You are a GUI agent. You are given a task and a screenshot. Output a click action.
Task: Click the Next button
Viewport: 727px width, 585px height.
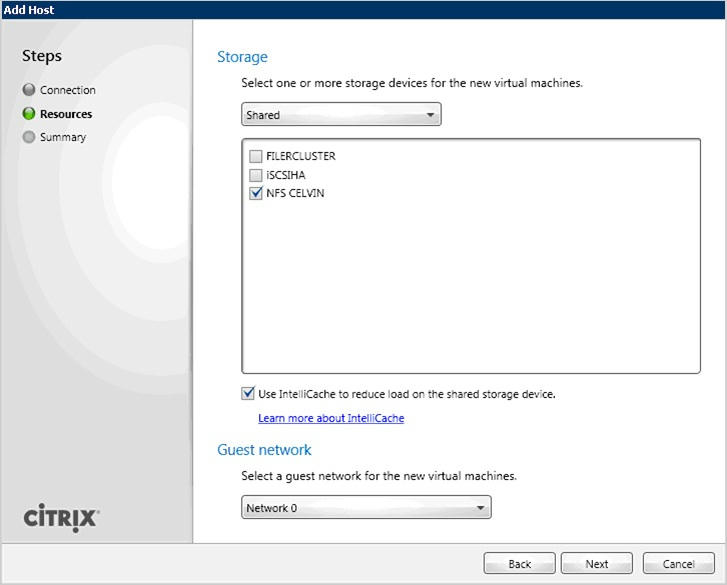tap(597, 564)
